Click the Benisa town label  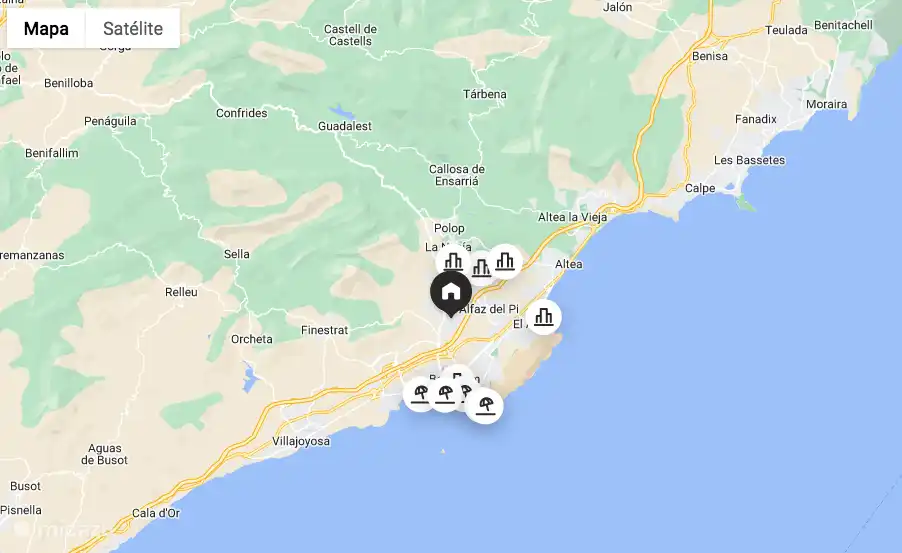pos(710,56)
